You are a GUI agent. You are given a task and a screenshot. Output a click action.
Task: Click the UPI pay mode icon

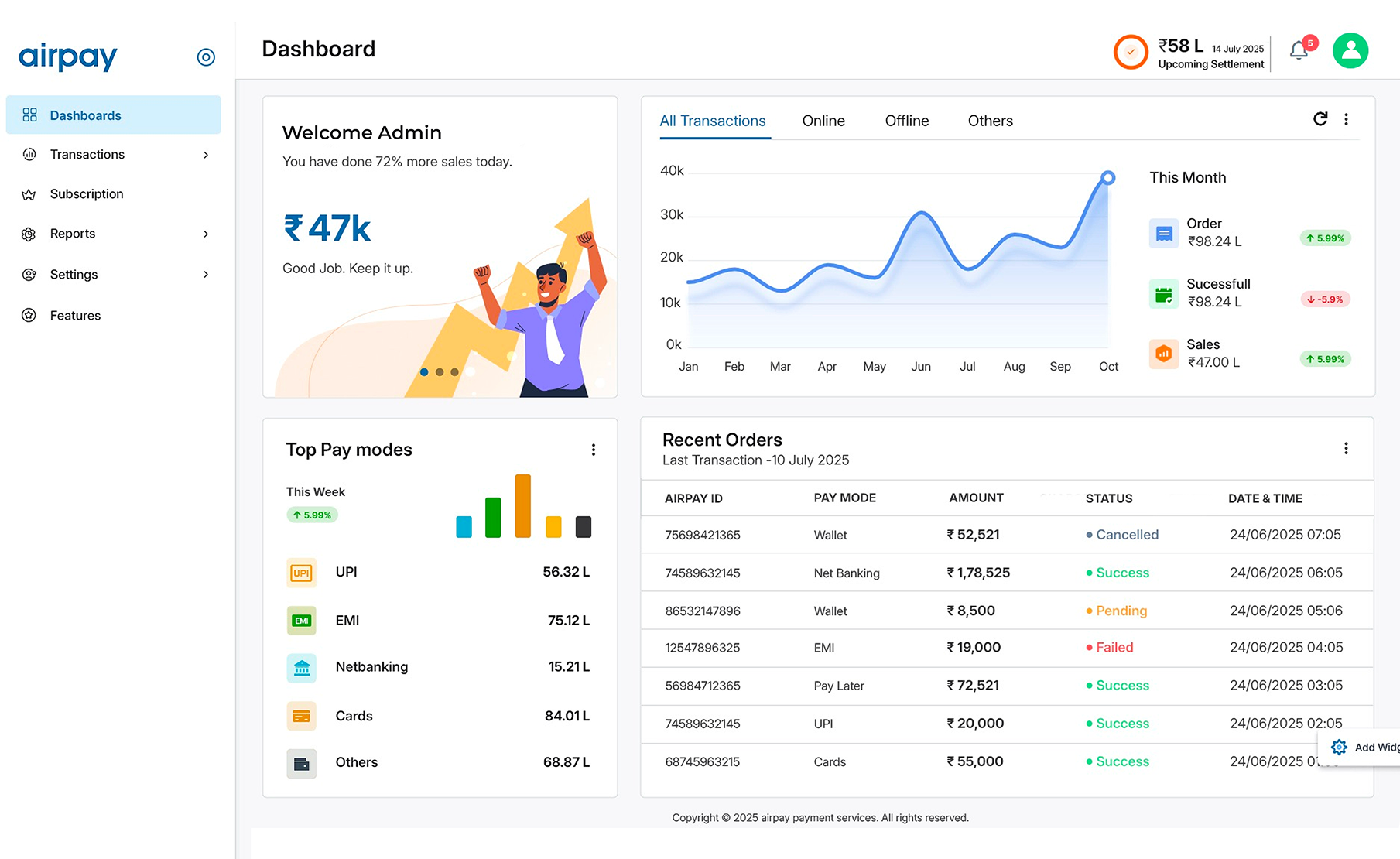coord(301,573)
